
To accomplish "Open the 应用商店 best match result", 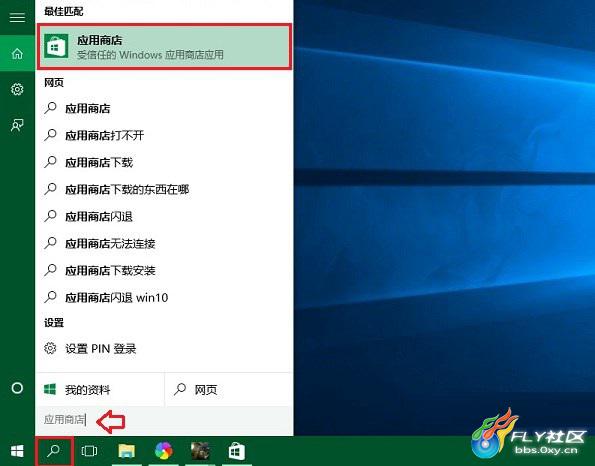I will (164, 47).
